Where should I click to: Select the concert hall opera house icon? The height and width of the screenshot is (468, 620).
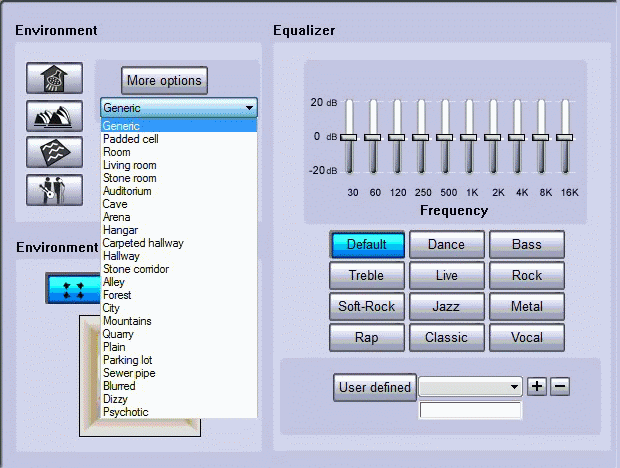pyautogui.click(x=55, y=116)
